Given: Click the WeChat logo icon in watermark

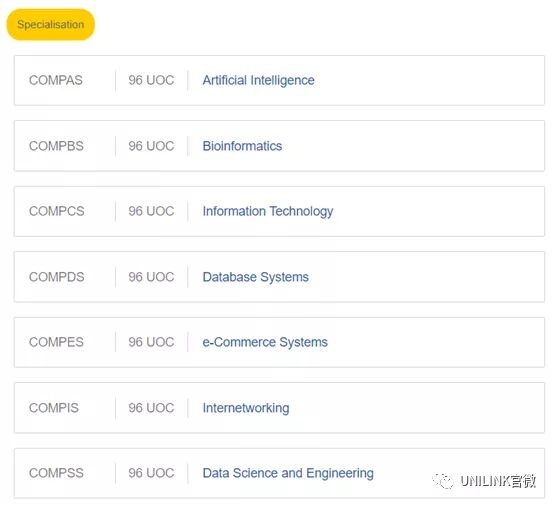Looking at the screenshot, I should (x=443, y=481).
